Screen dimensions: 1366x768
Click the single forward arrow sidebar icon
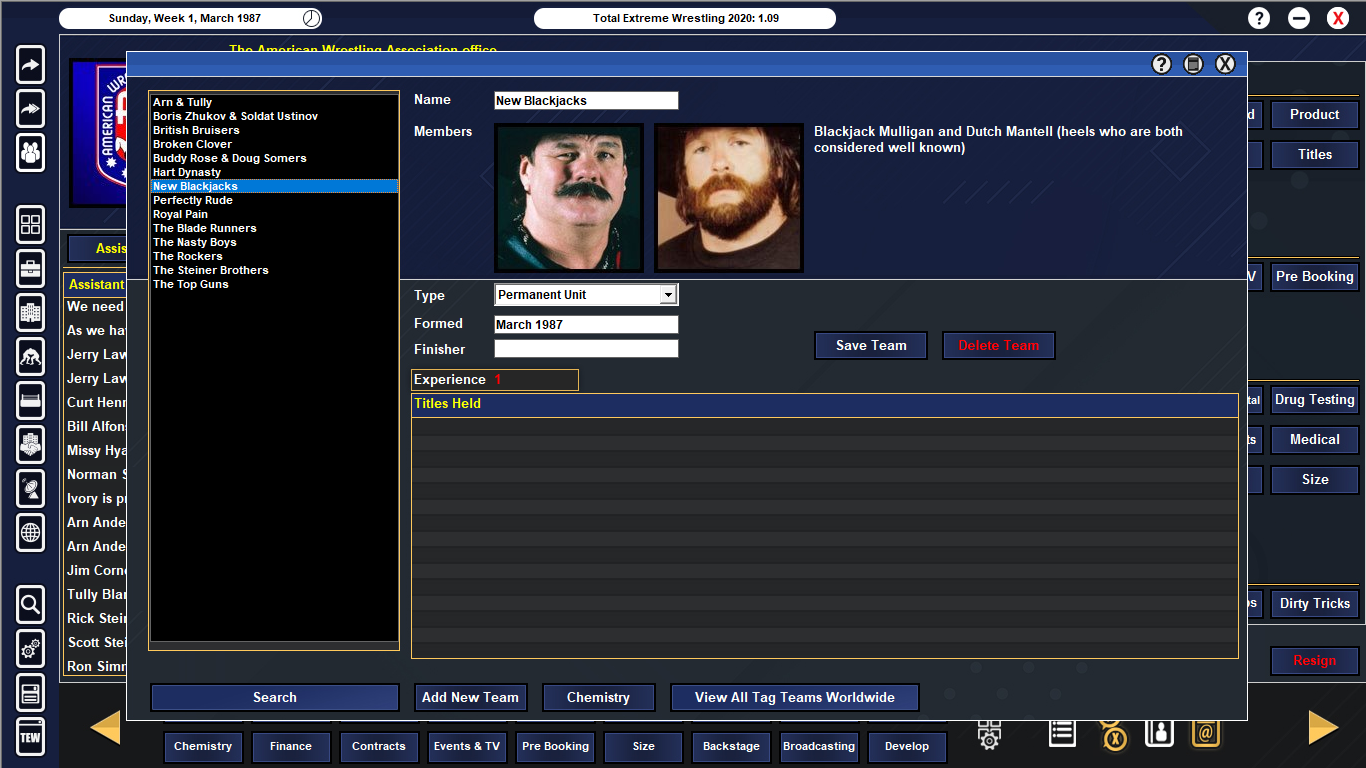pos(31,65)
